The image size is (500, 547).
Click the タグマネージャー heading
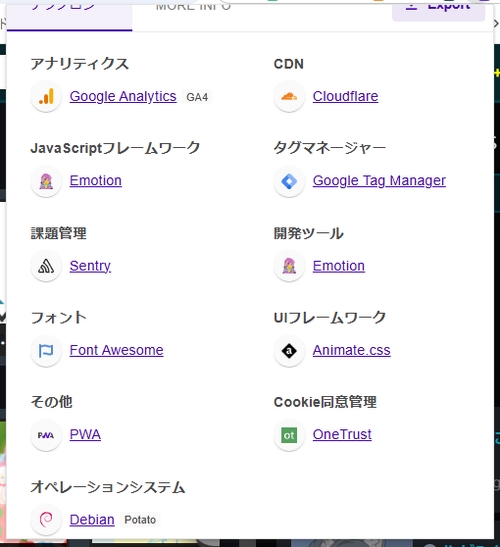point(329,148)
